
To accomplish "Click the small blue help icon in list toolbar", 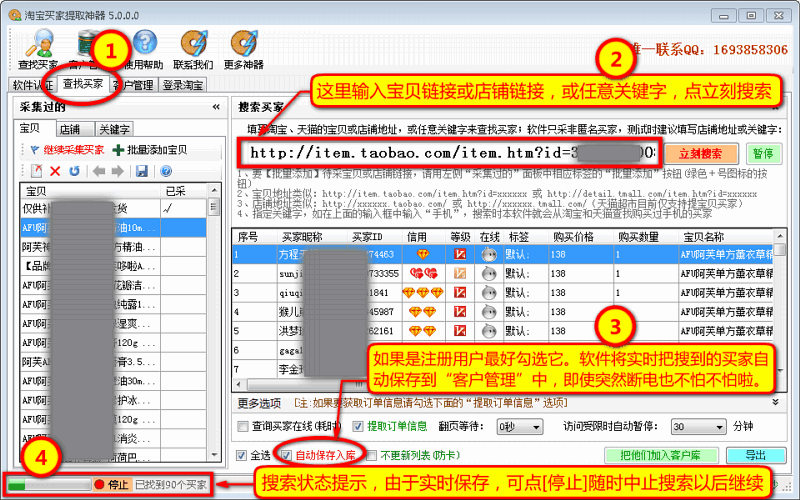I will coord(166,171).
